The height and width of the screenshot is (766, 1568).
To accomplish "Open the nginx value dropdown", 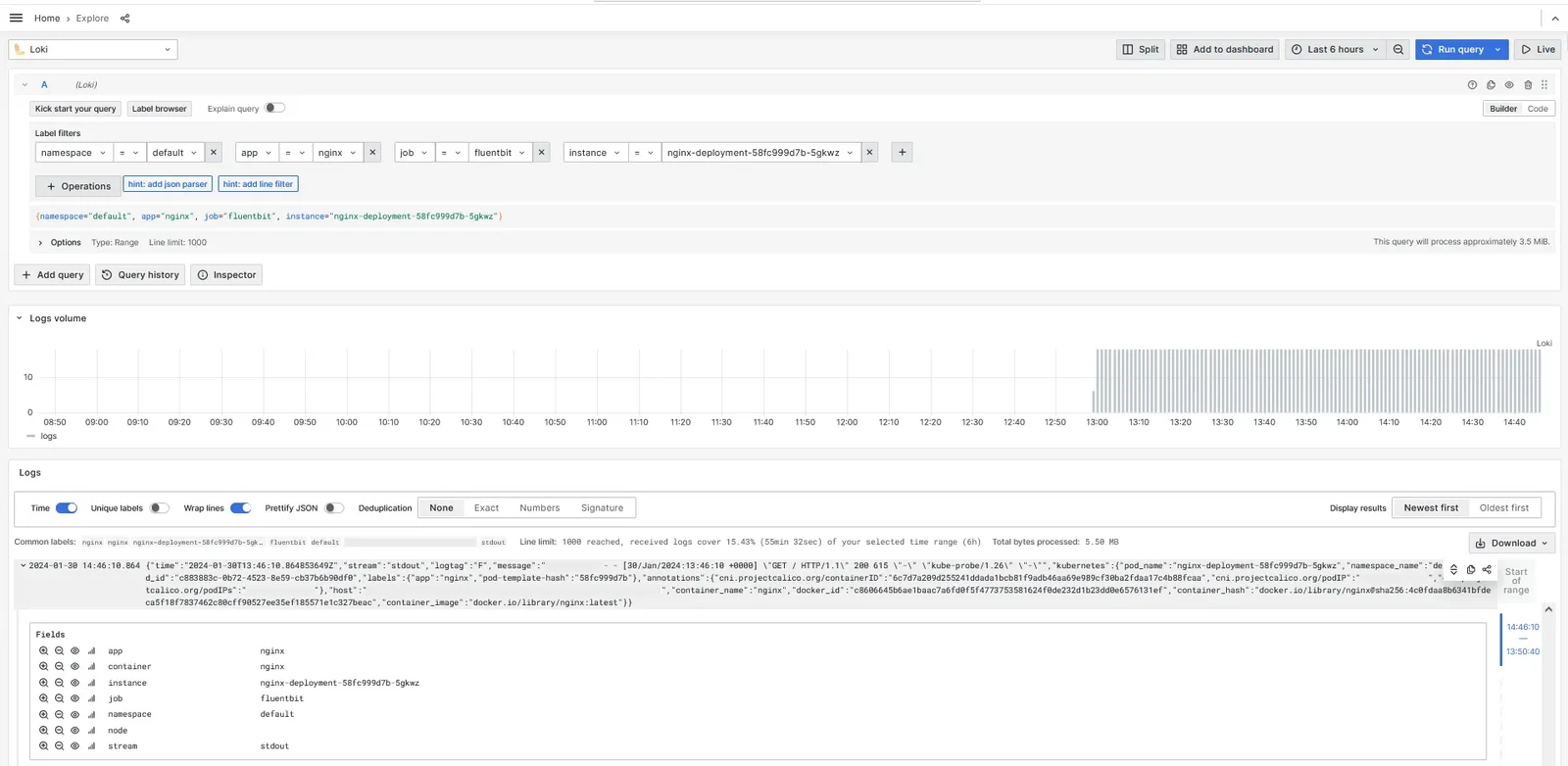I will pyautogui.click(x=337, y=153).
